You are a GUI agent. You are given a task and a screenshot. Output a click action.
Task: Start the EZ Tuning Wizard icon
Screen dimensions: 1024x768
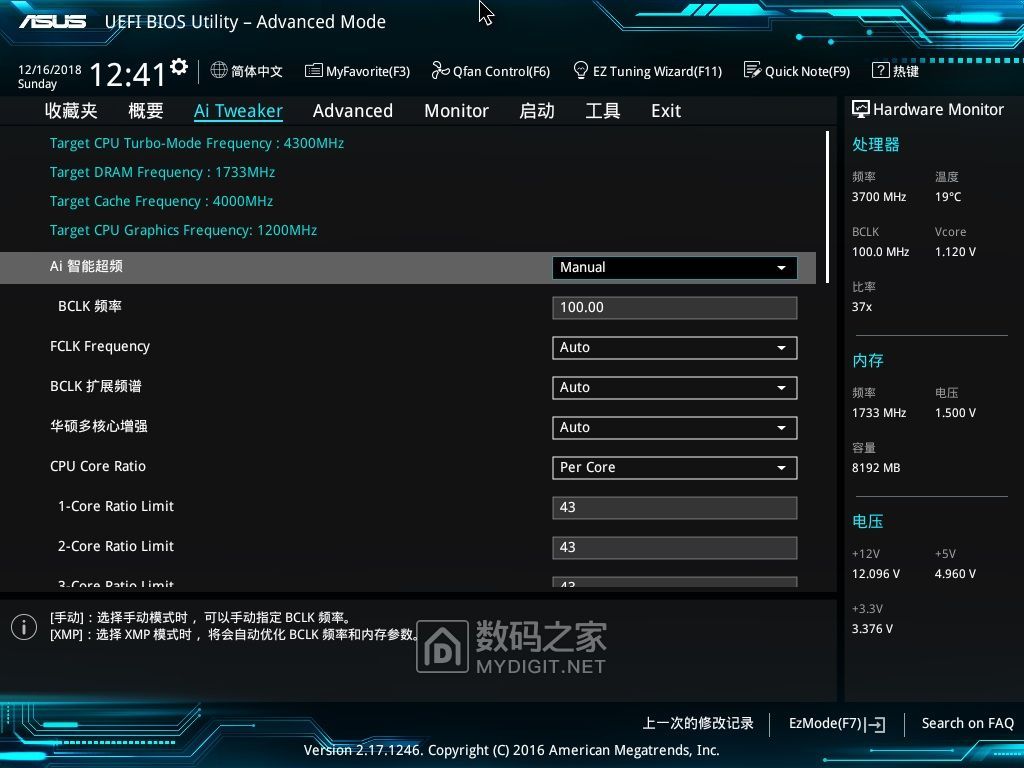581,71
